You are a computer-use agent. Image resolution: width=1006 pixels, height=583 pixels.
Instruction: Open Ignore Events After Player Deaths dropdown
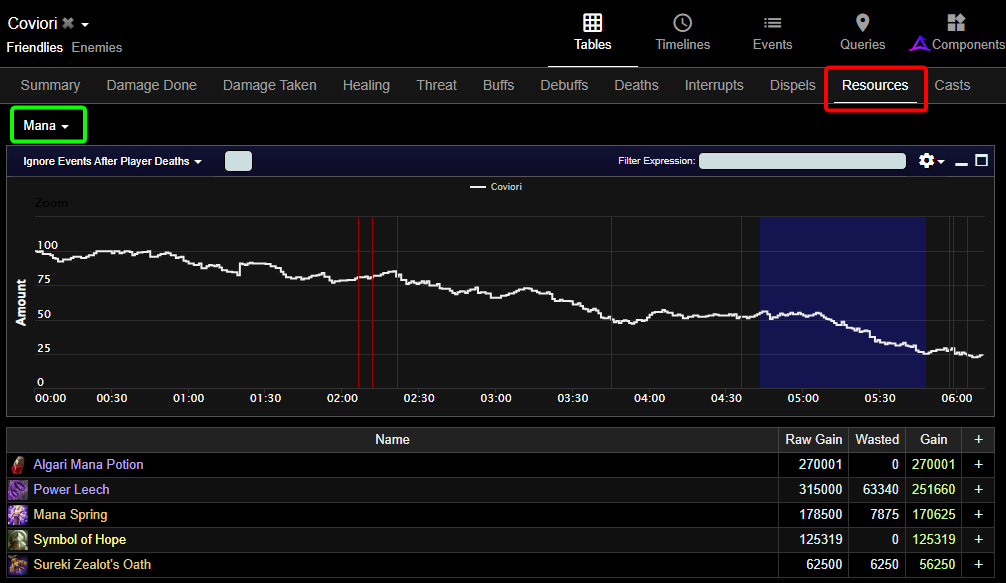click(x=112, y=161)
